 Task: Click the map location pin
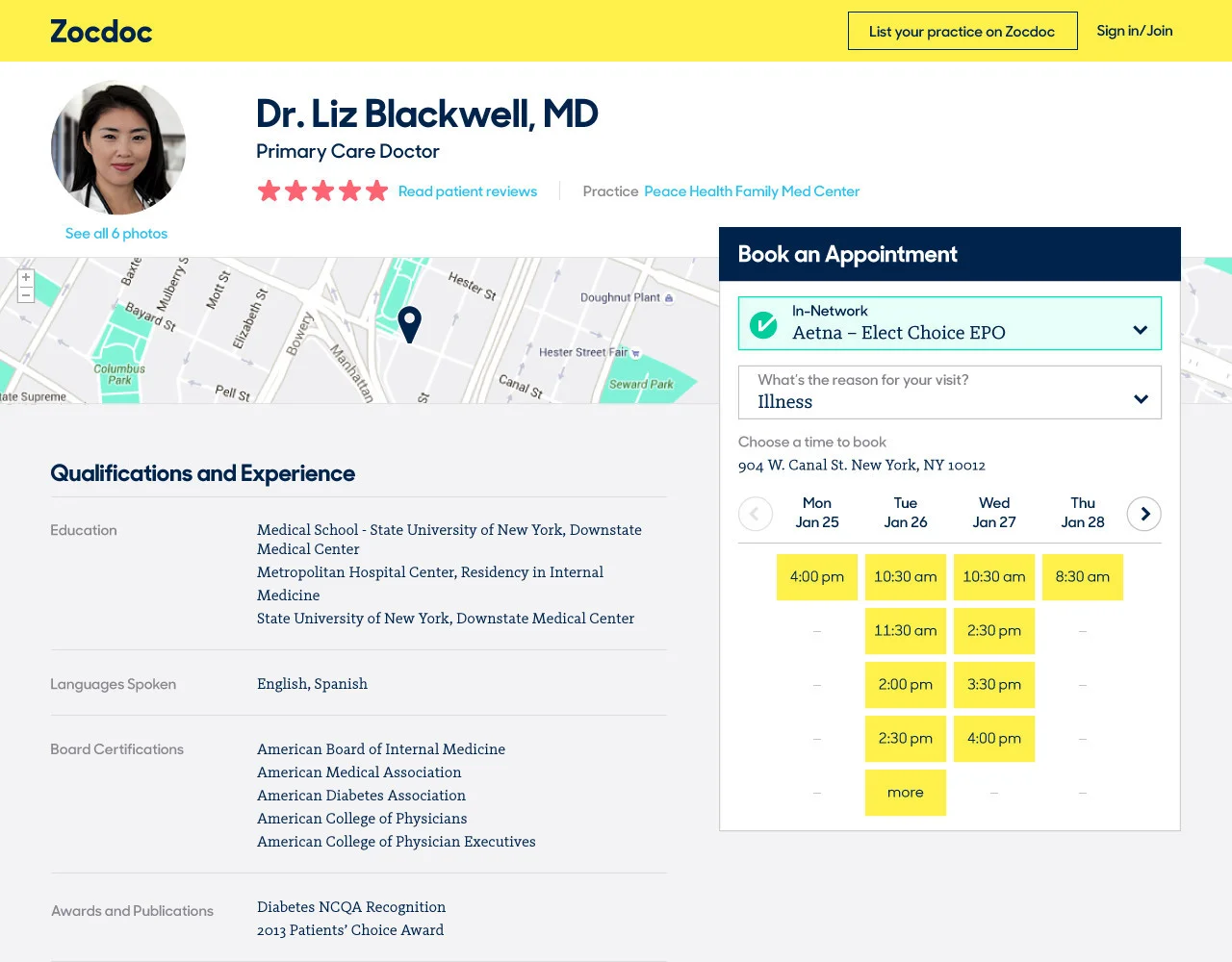(410, 325)
